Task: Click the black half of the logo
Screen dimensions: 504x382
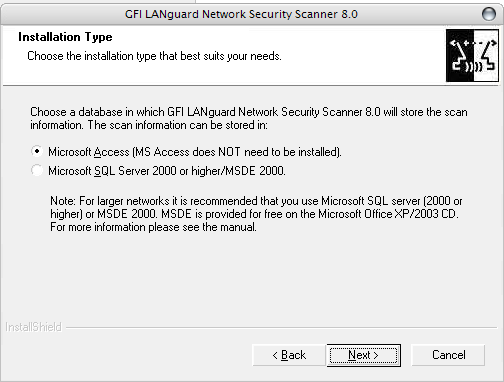Action: pos(460,55)
